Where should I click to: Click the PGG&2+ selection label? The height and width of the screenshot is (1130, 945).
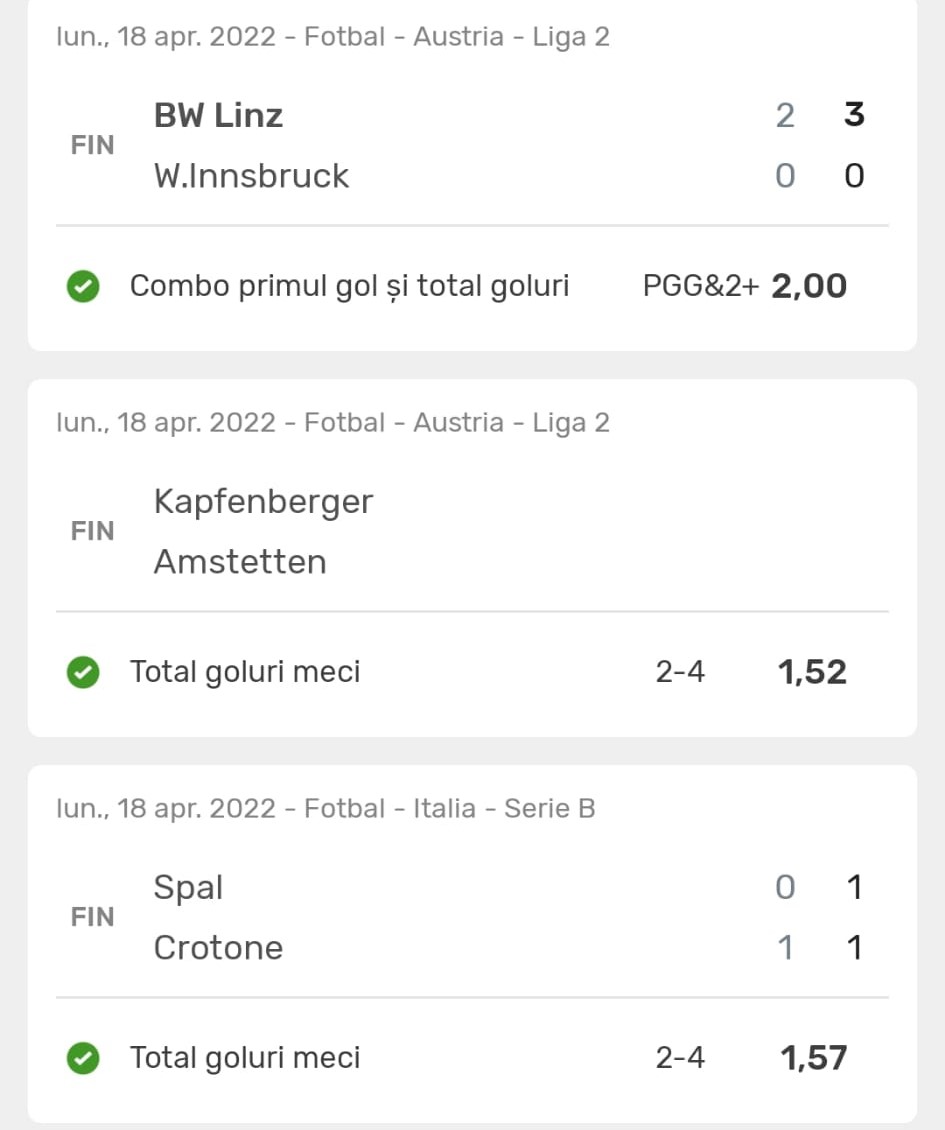click(701, 287)
